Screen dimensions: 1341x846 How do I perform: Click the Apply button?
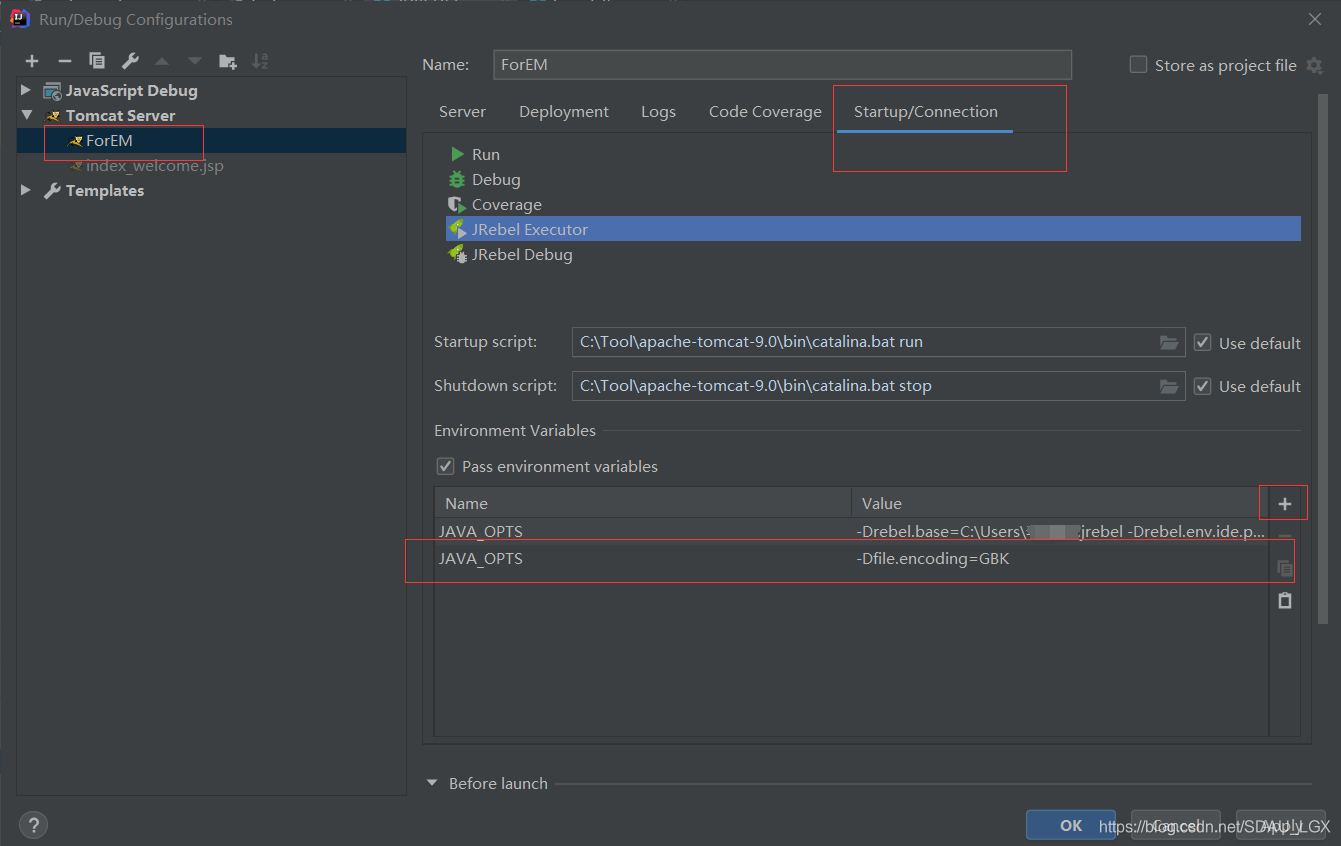1281,825
